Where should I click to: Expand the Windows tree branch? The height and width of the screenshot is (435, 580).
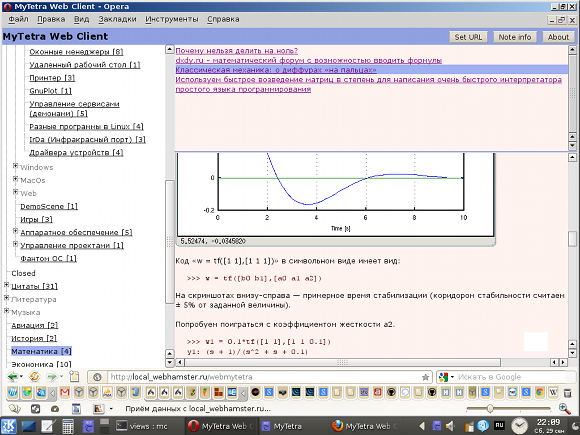(16, 166)
